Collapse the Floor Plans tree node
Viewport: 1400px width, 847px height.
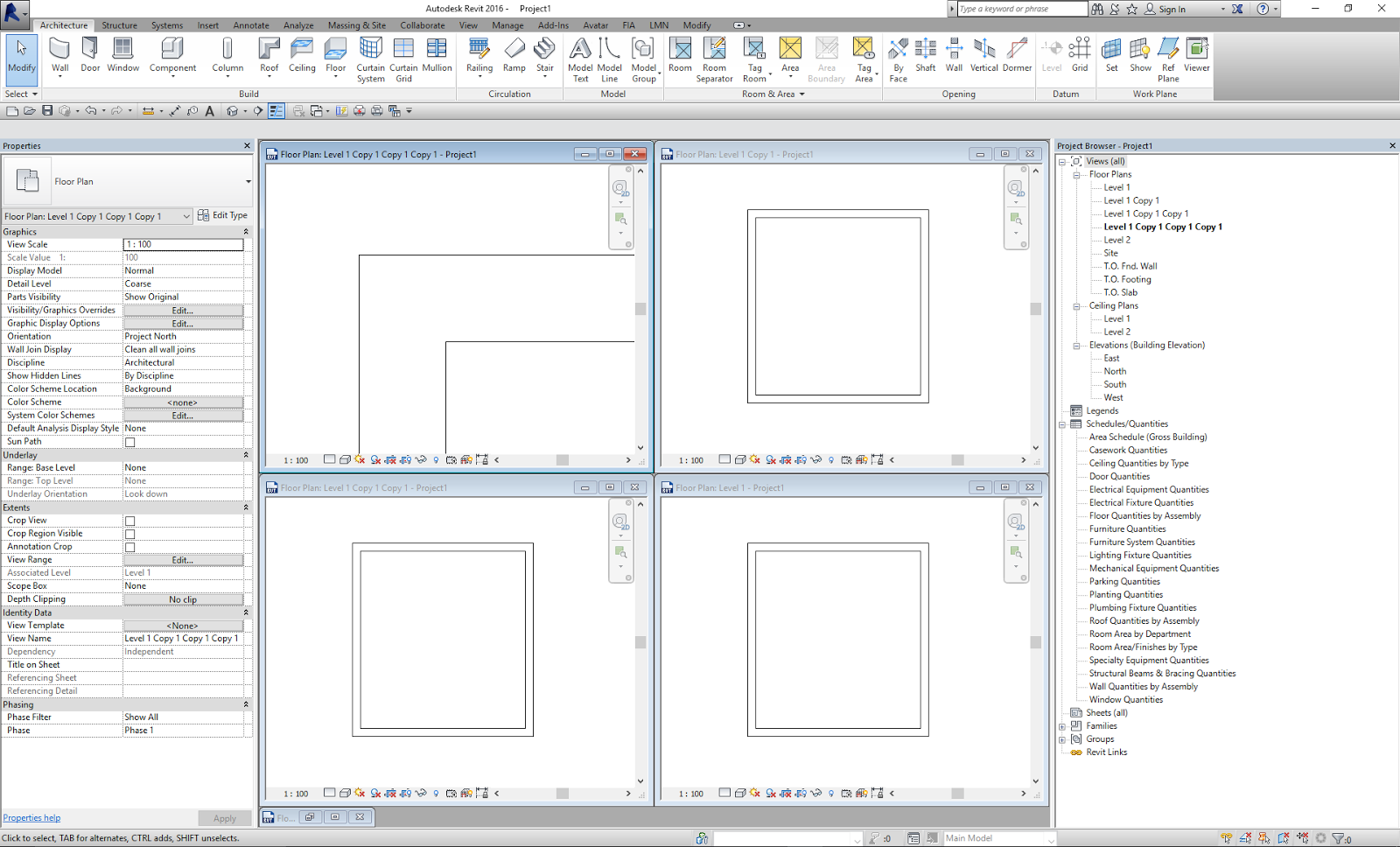pos(1076,175)
